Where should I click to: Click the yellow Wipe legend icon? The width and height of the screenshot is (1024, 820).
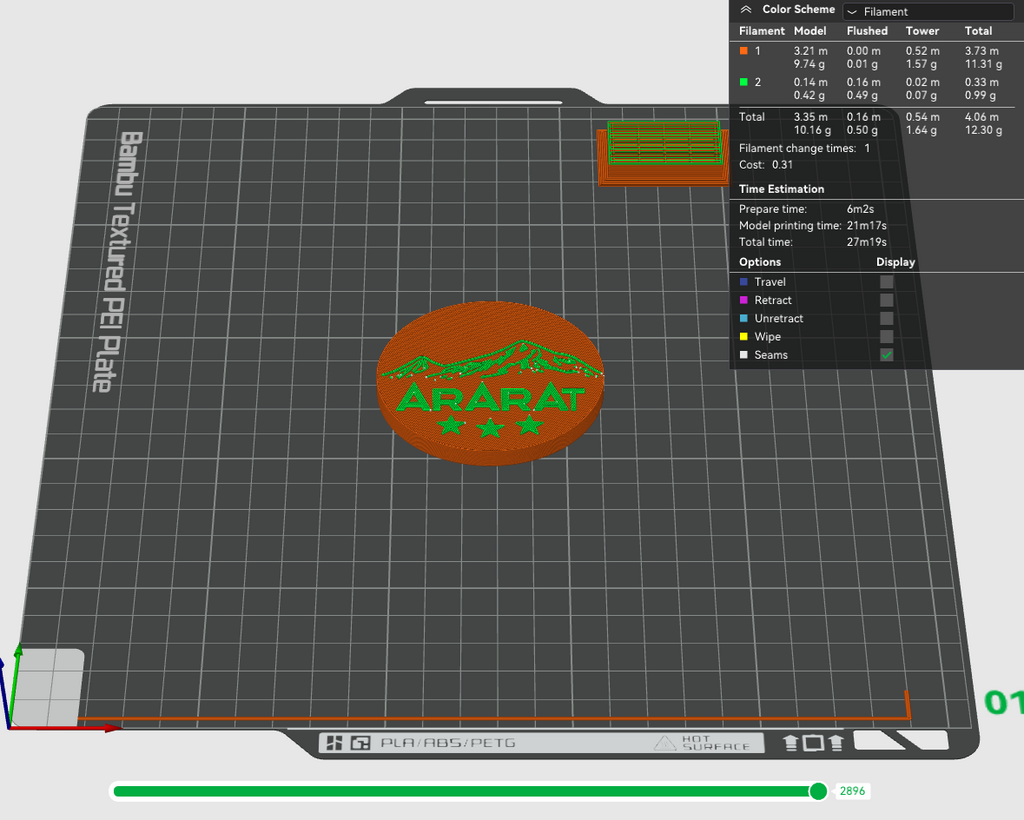743,336
